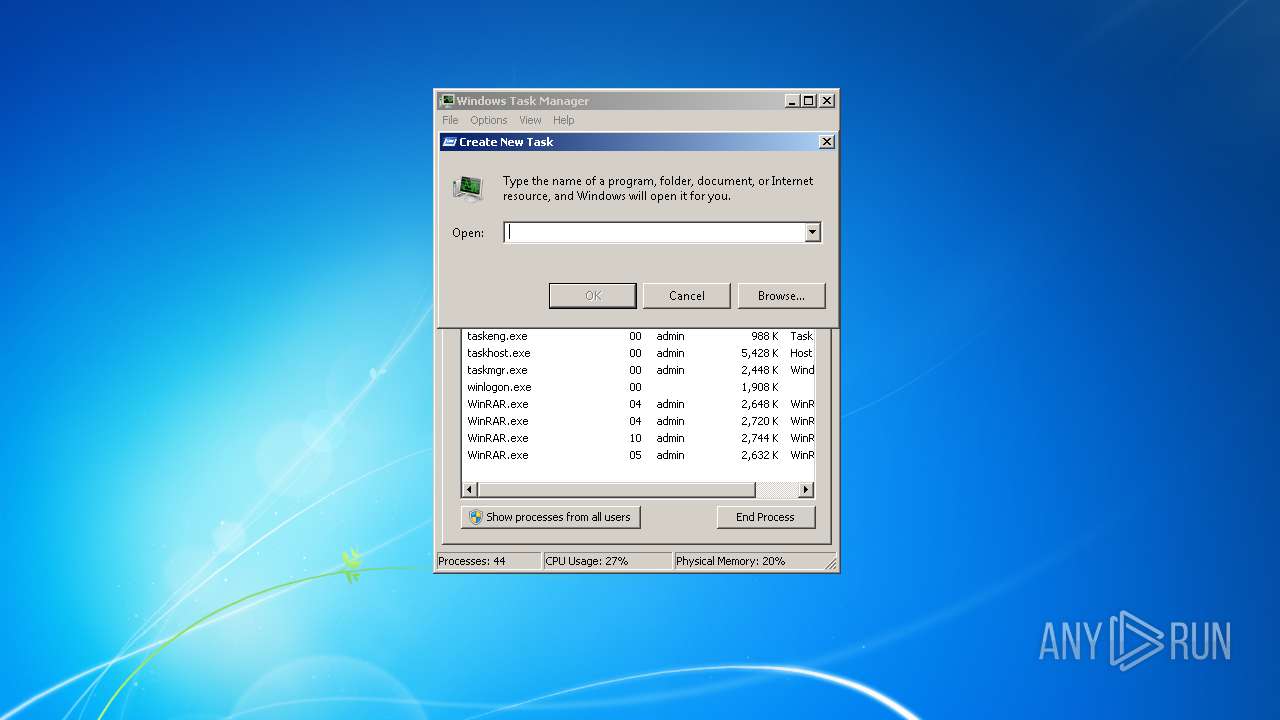Click the horizontal scrollbar left arrow

click(x=469, y=490)
